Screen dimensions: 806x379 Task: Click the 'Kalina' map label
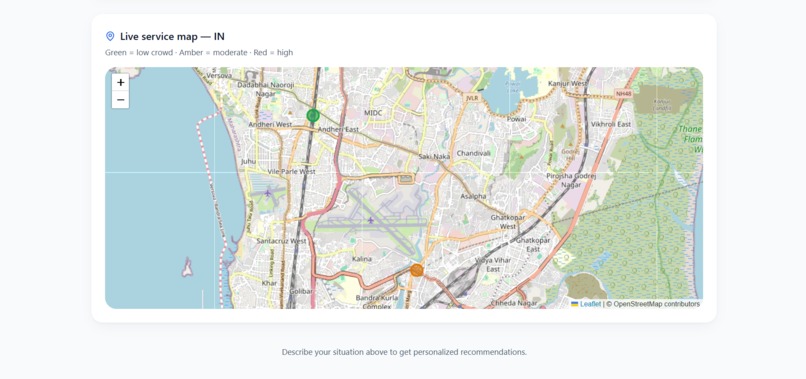[362, 259]
